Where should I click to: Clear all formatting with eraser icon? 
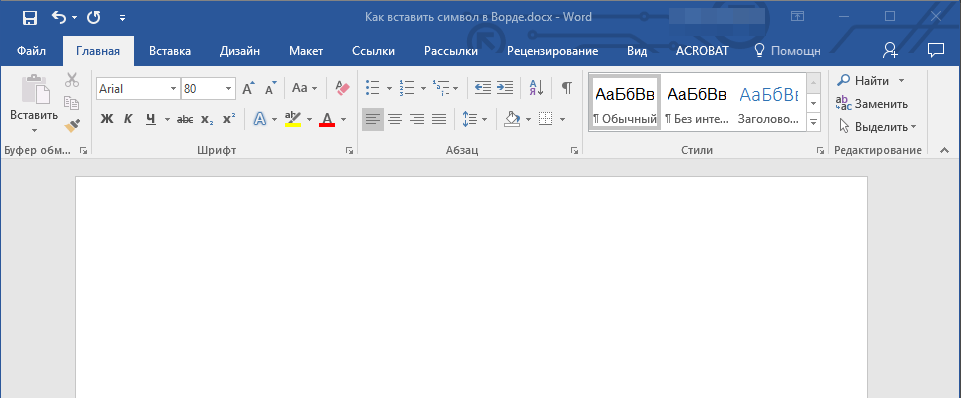click(x=342, y=88)
